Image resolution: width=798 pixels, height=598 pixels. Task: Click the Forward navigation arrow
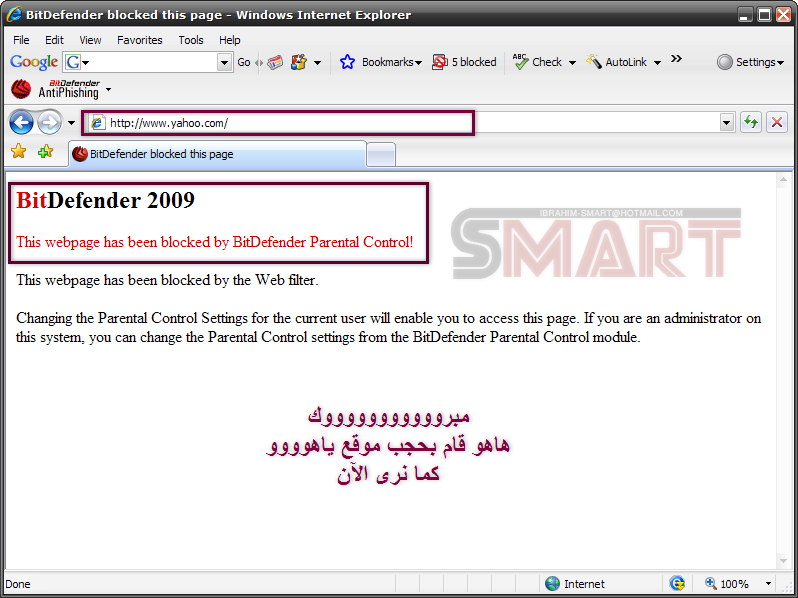click(x=49, y=123)
